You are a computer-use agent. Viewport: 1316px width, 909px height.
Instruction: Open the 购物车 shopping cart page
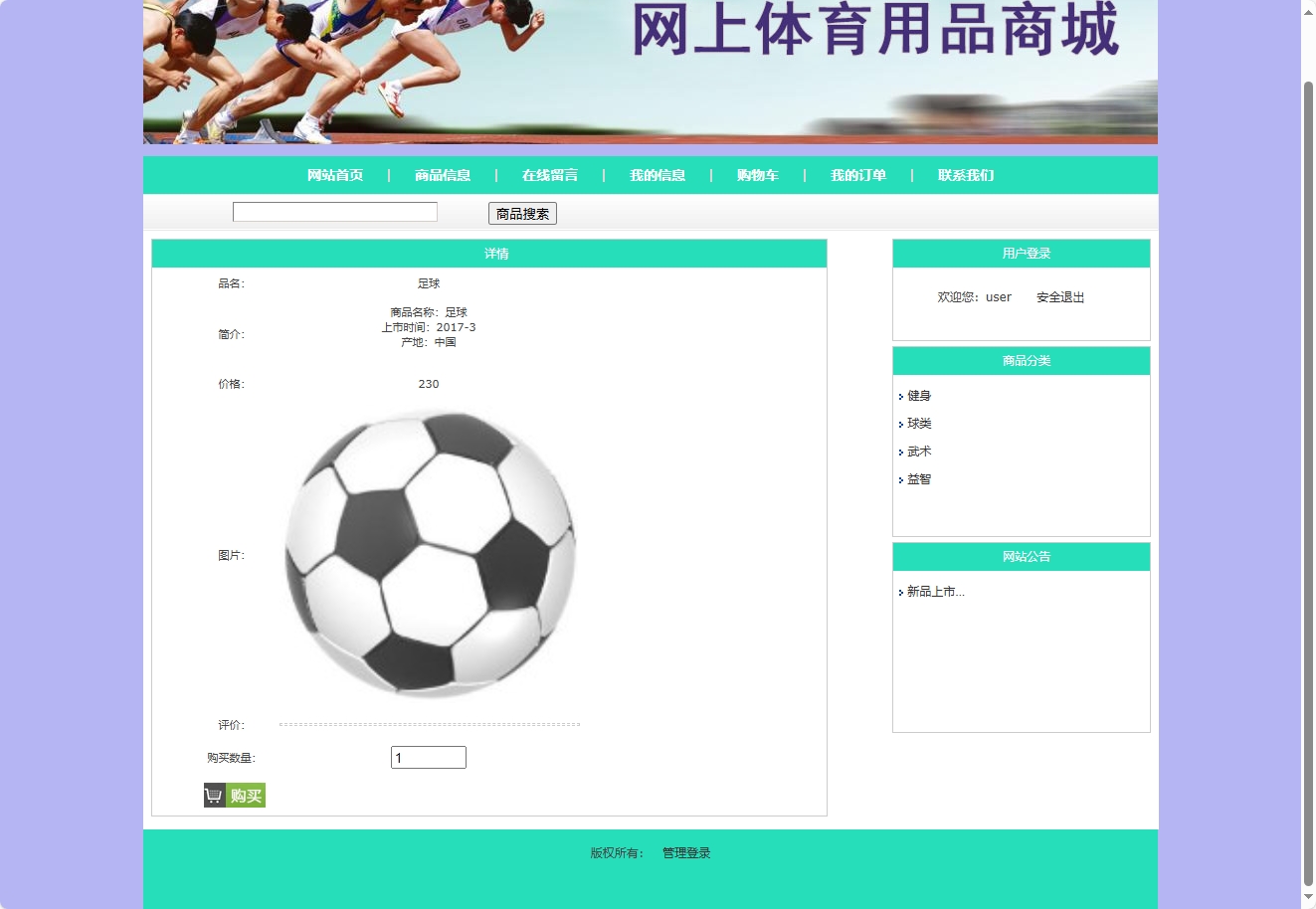[x=757, y=175]
